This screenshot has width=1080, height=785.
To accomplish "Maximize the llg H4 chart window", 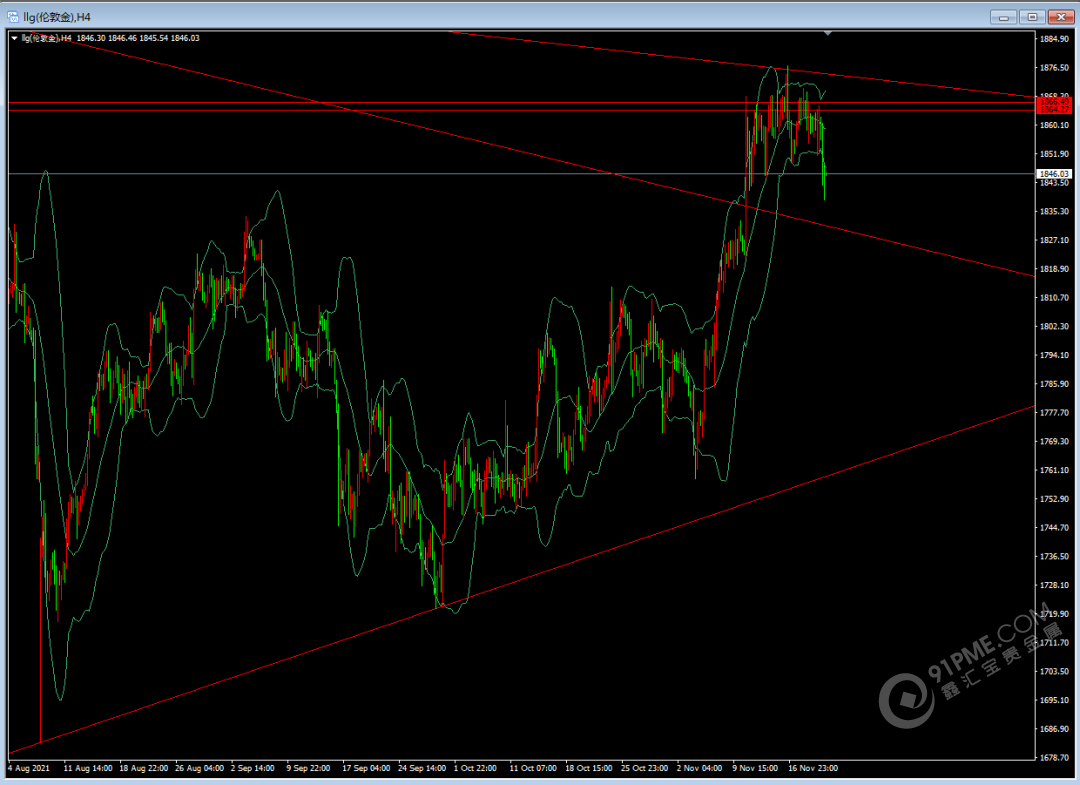I will pyautogui.click(x=1032, y=16).
